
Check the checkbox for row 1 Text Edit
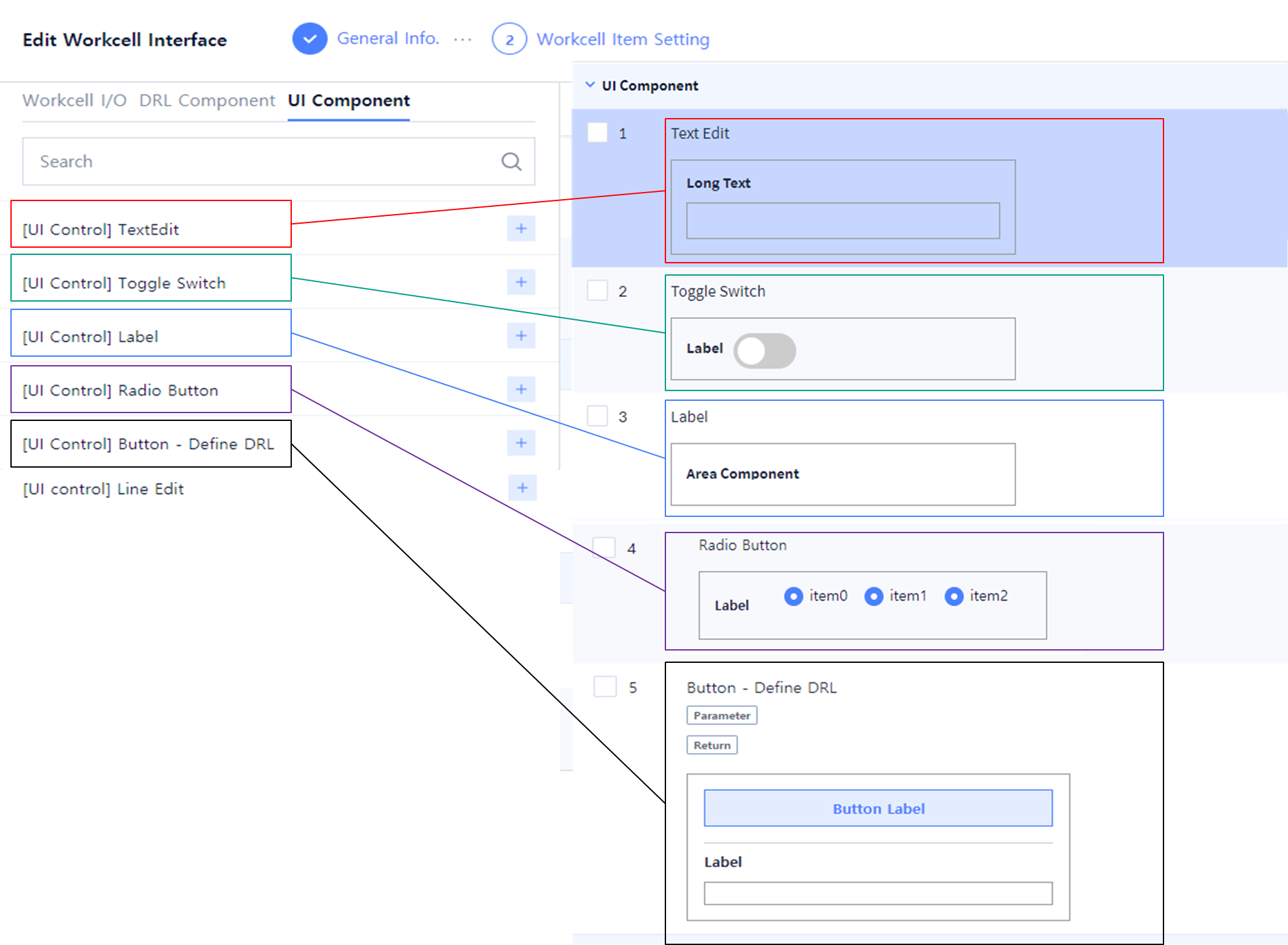pyautogui.click(x=597, y=132)
